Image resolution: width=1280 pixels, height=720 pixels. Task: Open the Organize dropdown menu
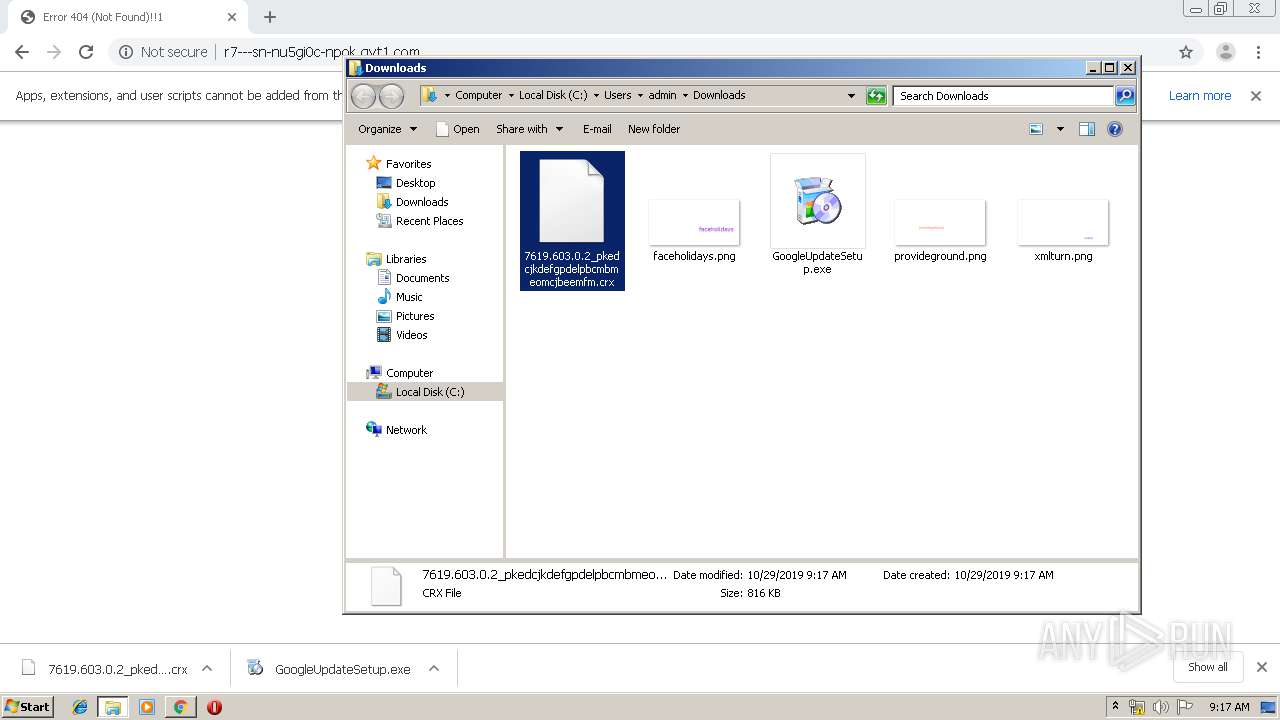coord(387,129)
